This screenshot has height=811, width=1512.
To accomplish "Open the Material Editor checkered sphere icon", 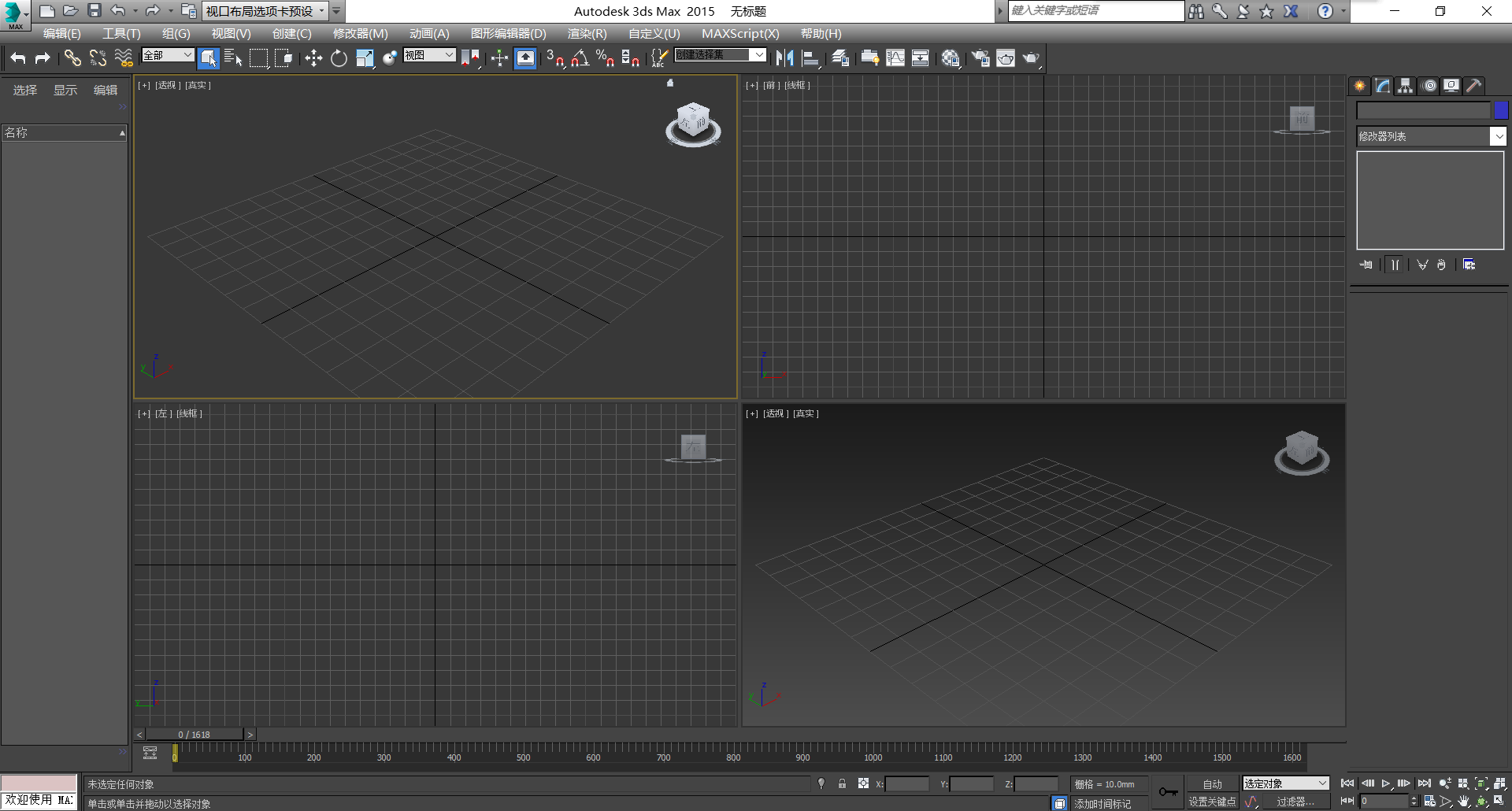I will click(951, 58).
